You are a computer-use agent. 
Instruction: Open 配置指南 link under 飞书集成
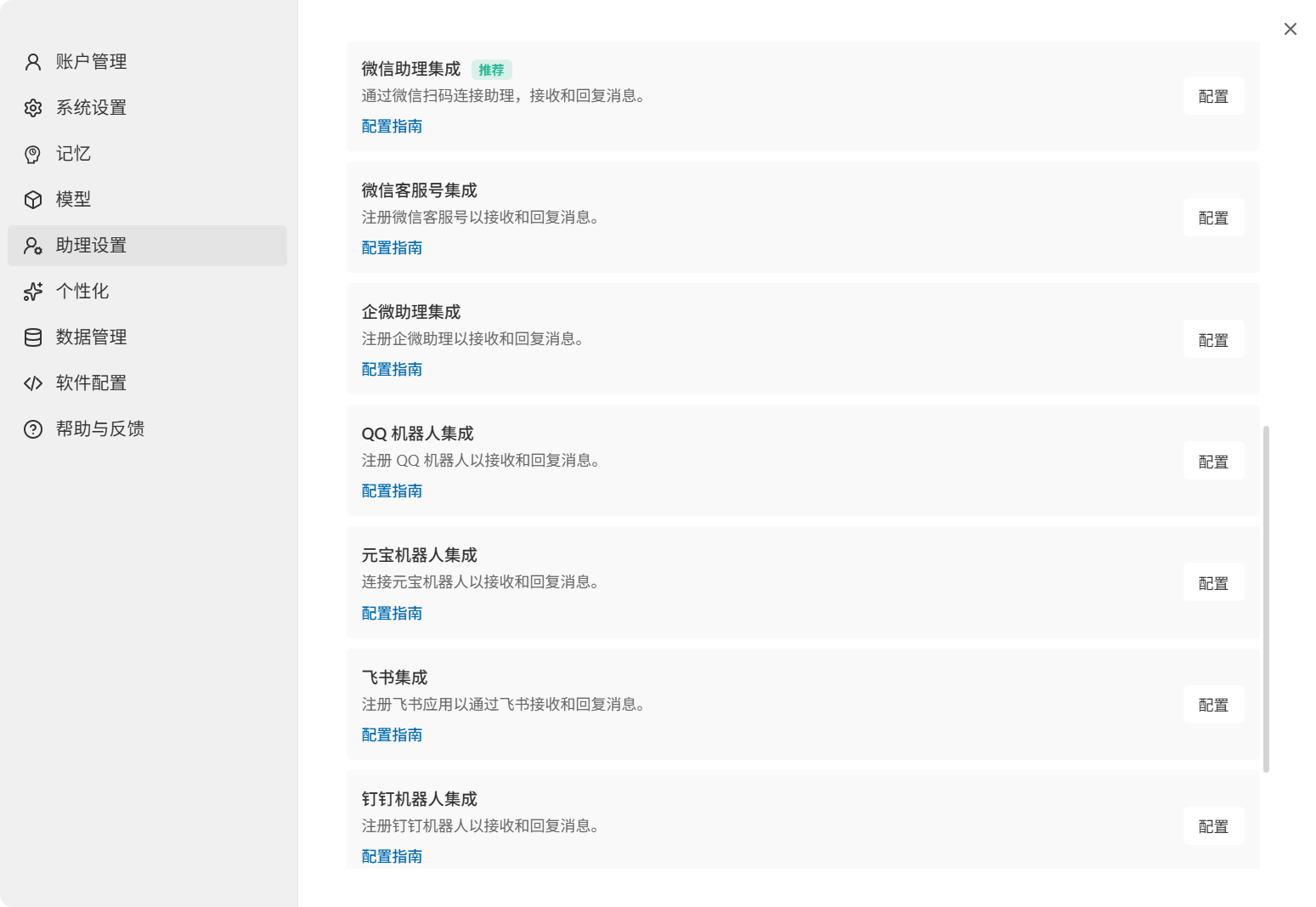point(392,734)
